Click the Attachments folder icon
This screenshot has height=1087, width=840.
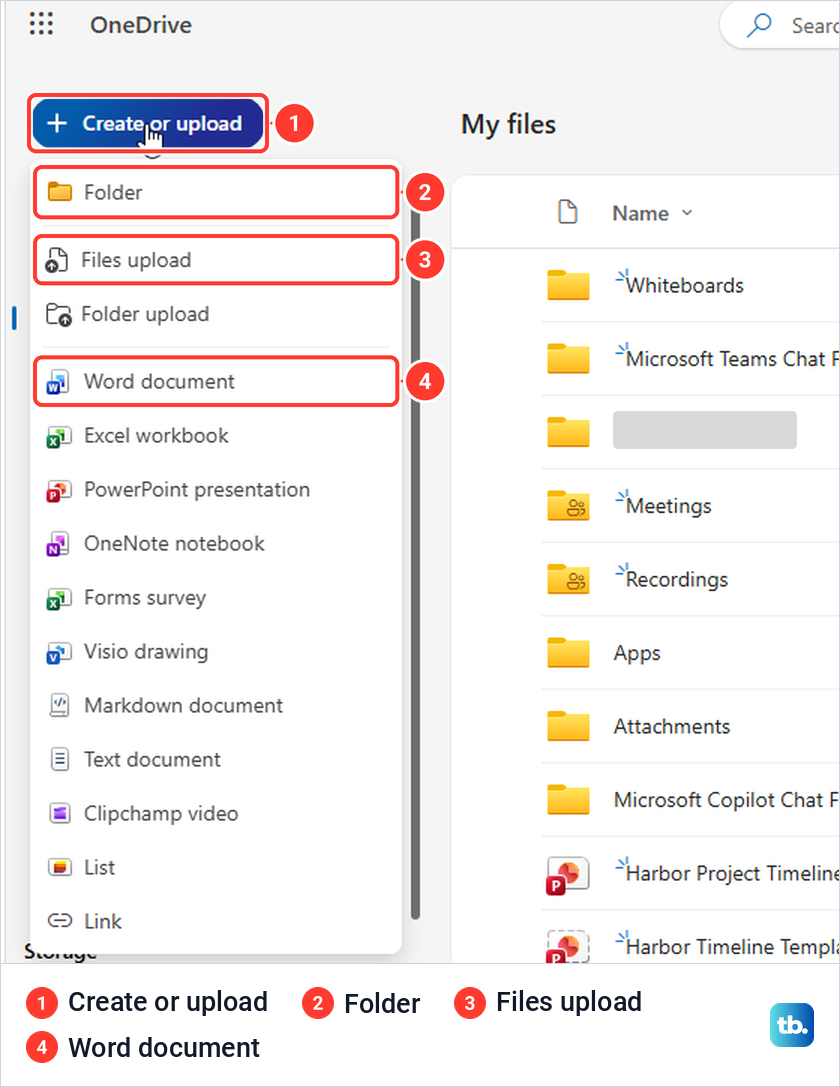568,726
